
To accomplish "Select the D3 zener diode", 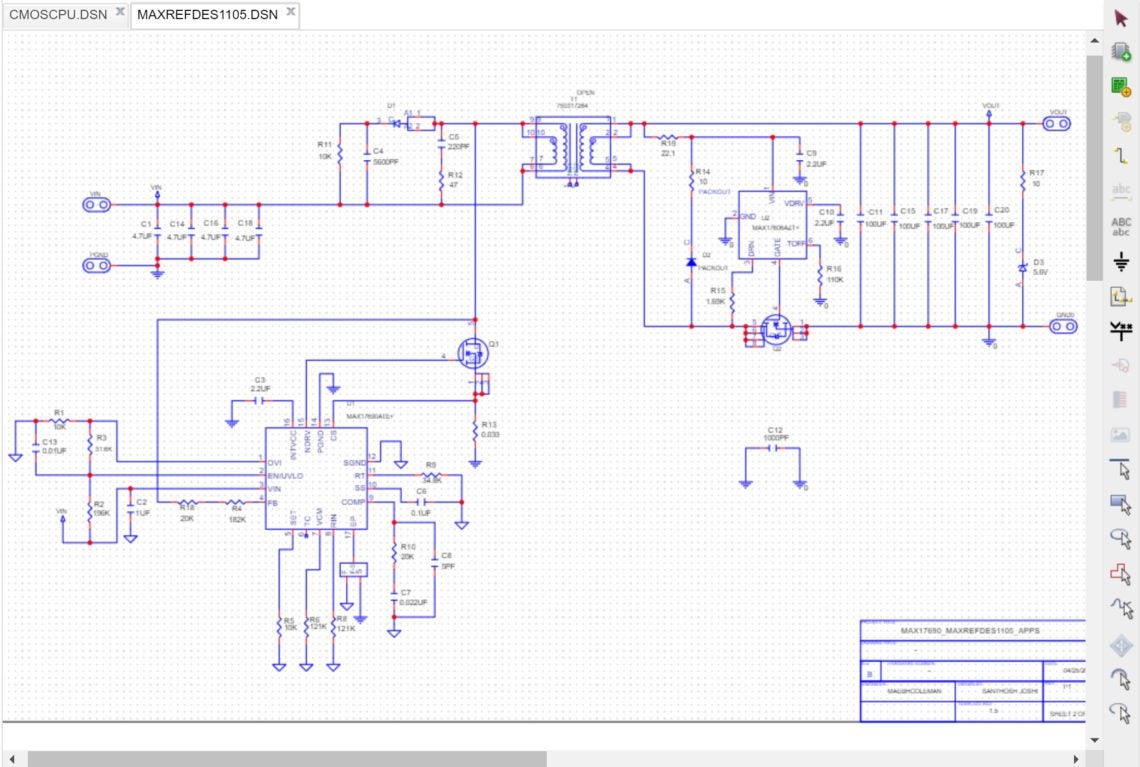I will (1022, 268).
